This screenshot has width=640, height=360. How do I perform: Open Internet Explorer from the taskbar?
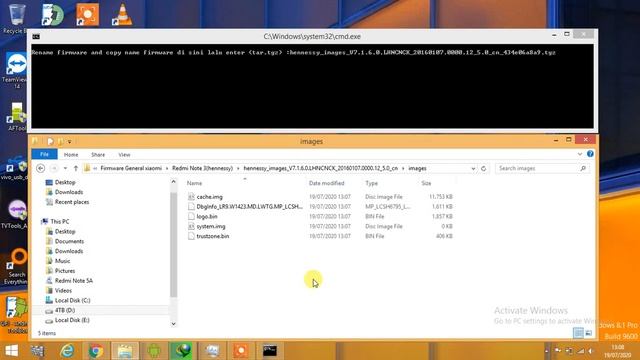click(67, 351)
